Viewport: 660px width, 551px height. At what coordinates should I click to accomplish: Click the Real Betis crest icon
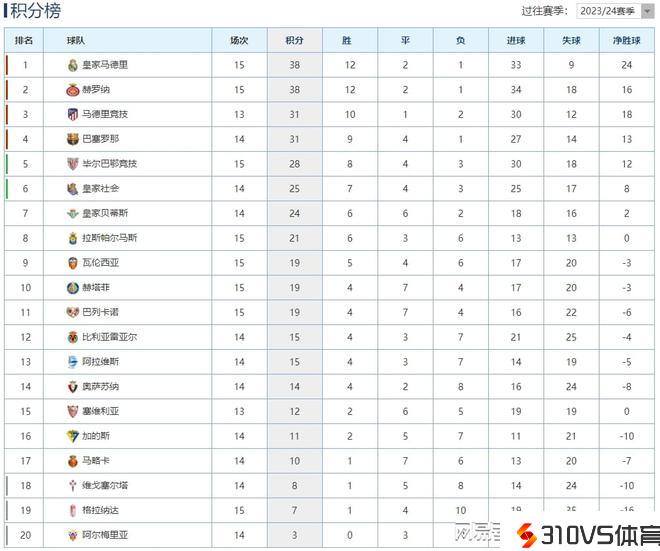tap(72, 213)
